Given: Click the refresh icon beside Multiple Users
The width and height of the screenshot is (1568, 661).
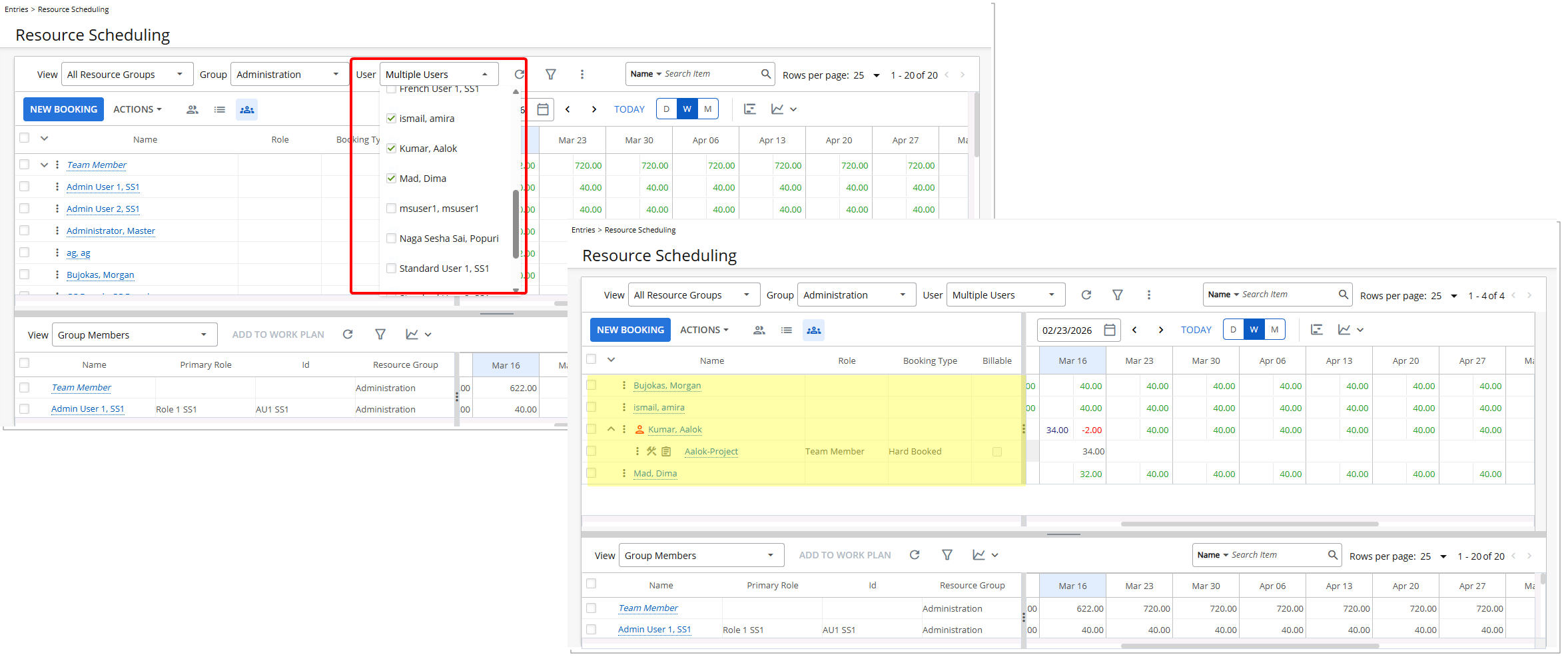Looking at the screenshot, I should pos(1086,295).
